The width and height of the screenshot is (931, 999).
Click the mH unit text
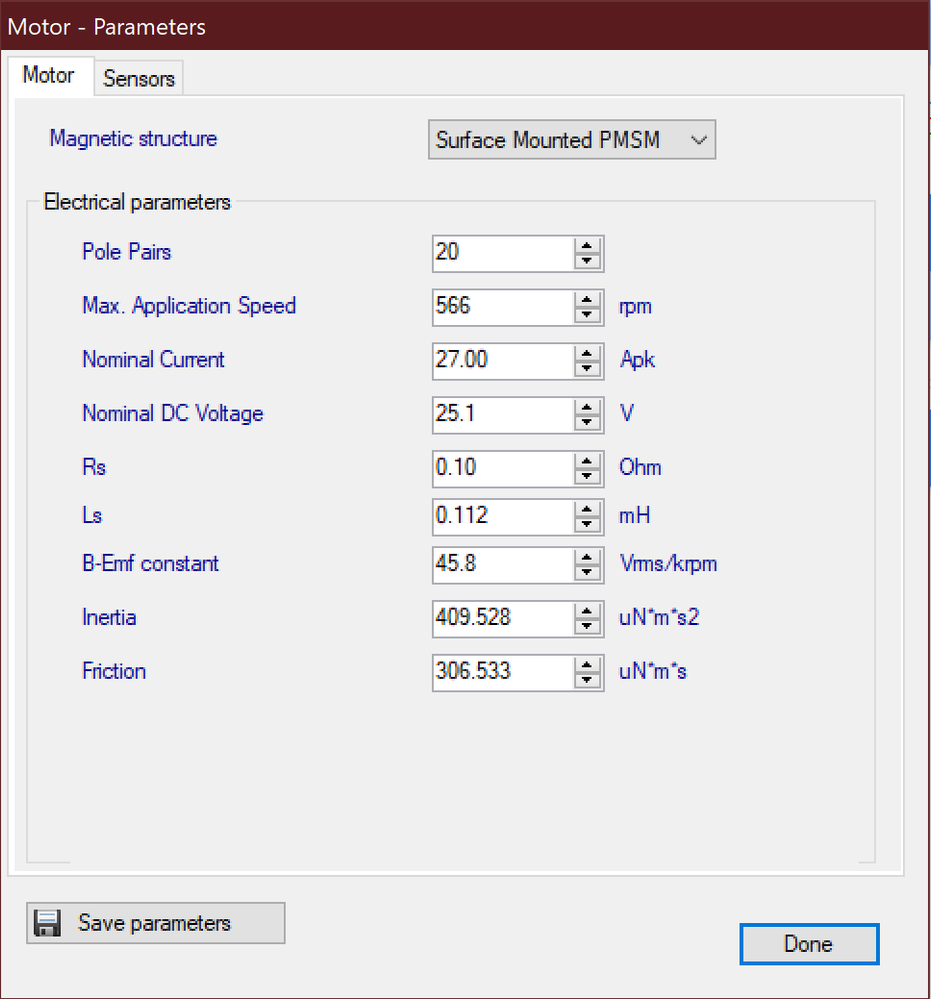click(635, 515)
